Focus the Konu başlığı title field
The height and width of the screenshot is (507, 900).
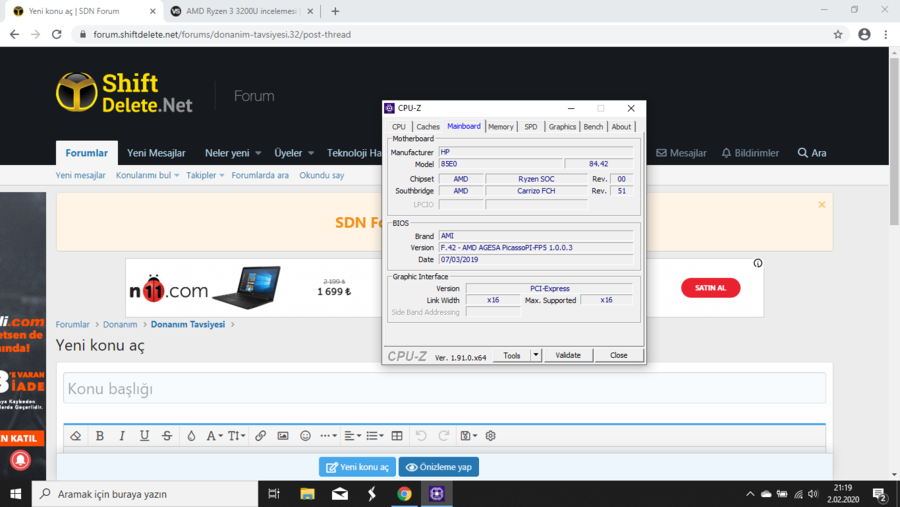click(x=444, y=389)
